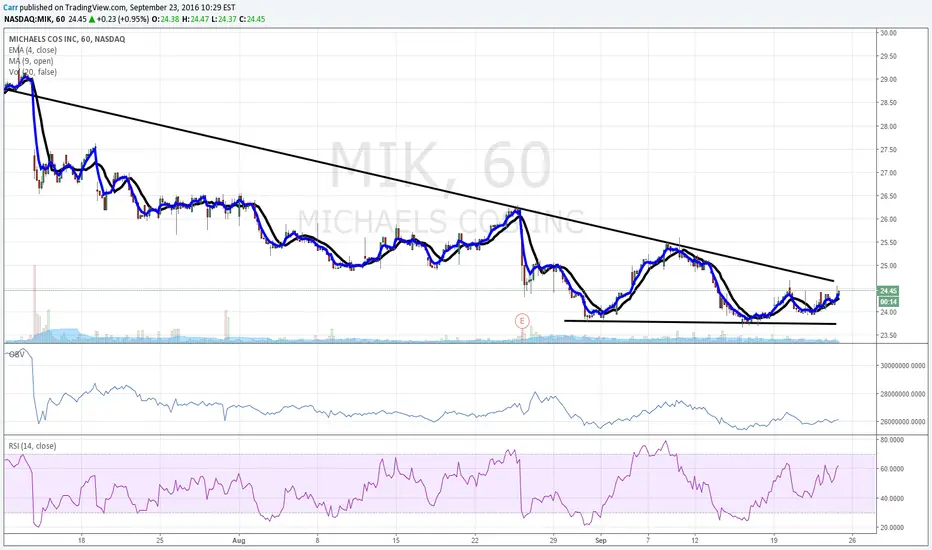Click the 30.00 price axis label

point(889,33)
